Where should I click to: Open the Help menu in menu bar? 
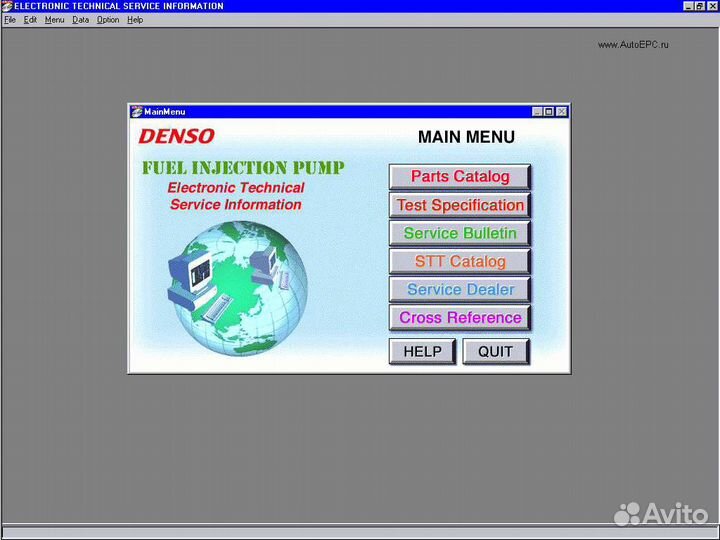(135, 20)
